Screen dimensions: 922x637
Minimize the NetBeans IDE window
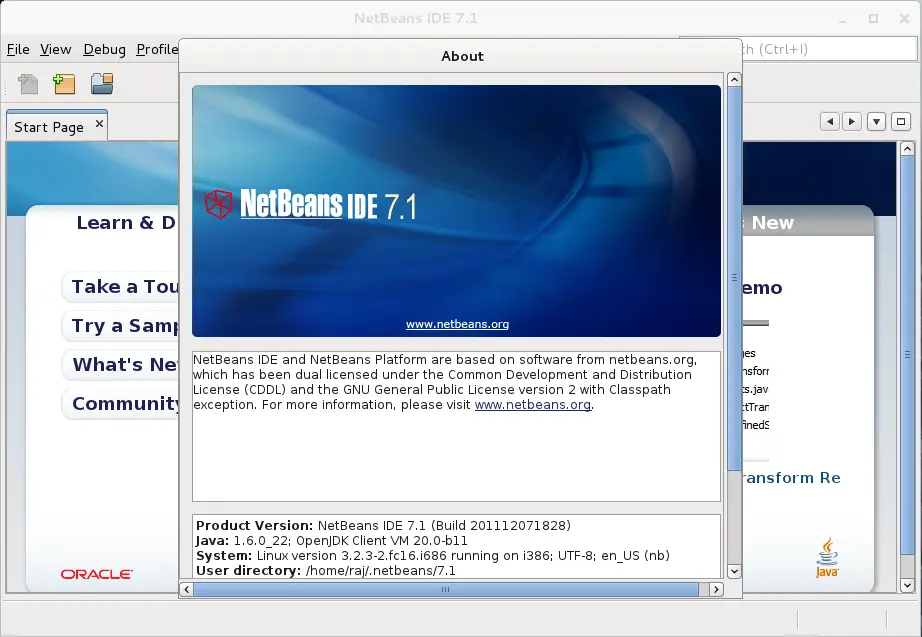click(843, 19)
